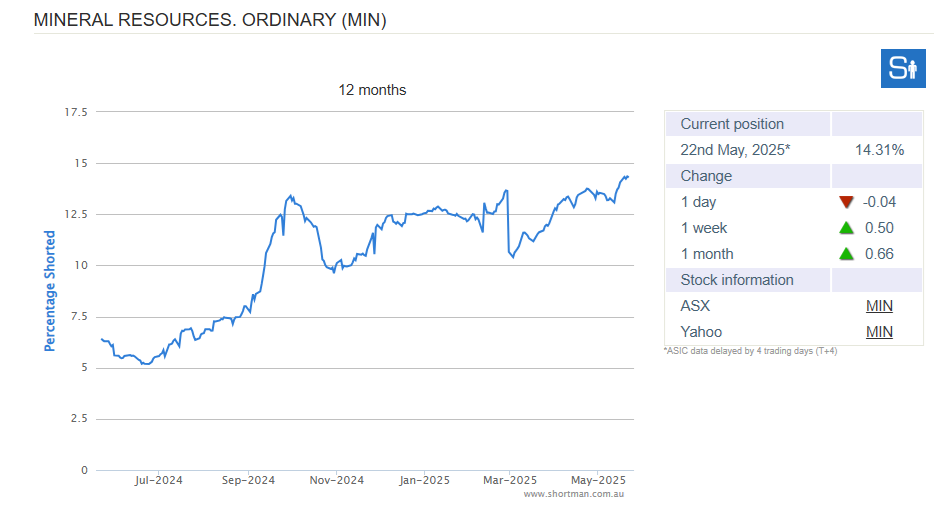
Task: Click the green up arrow for 1 week
Action: pos(846,228)
